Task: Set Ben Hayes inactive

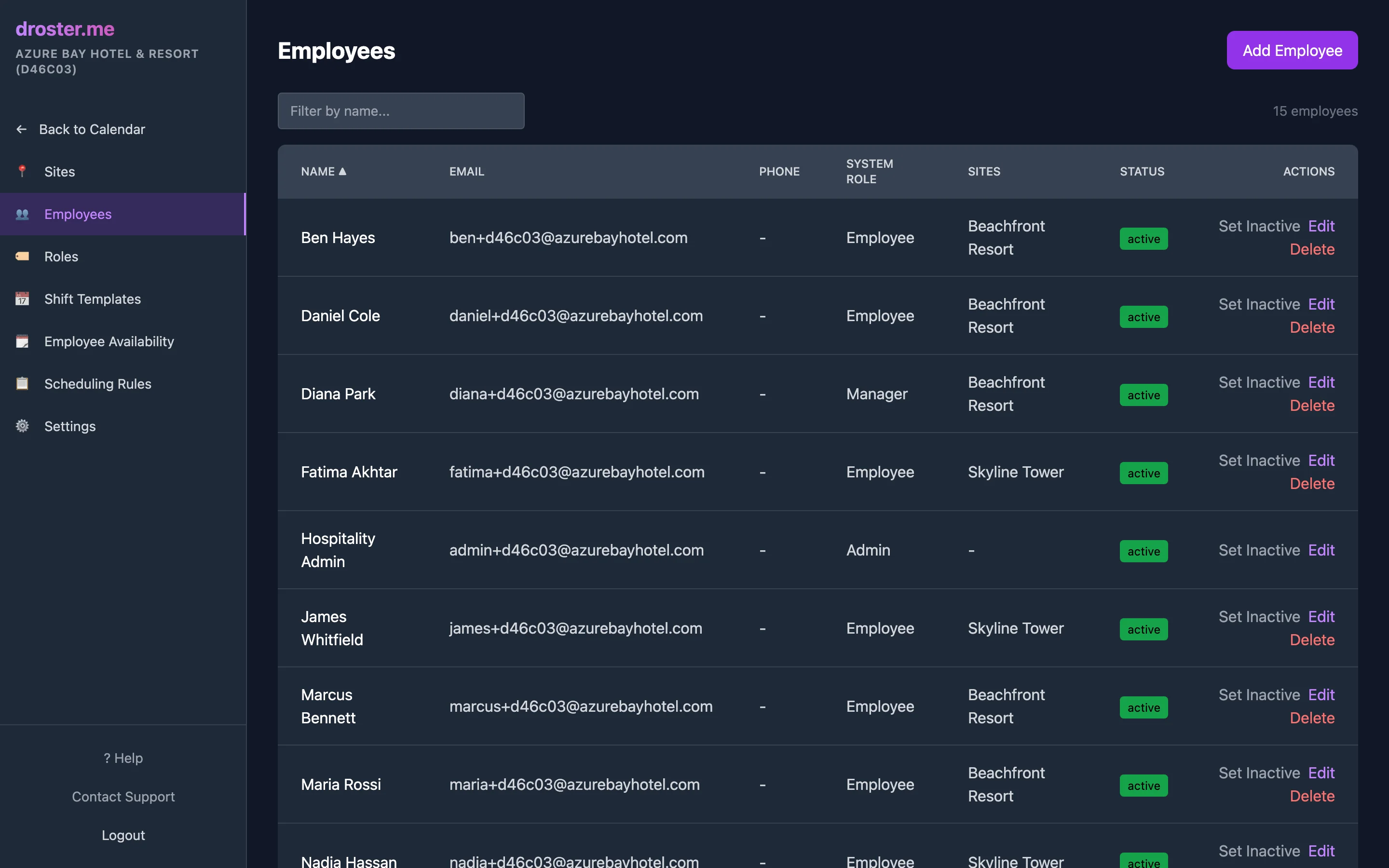Action: tap(1259, 226)
